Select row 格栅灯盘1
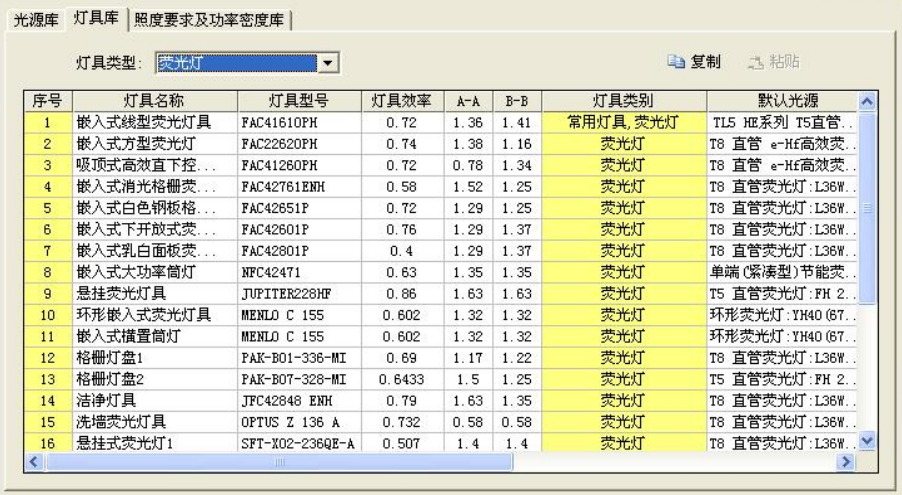Screen dimensions: 902x495 441,358
